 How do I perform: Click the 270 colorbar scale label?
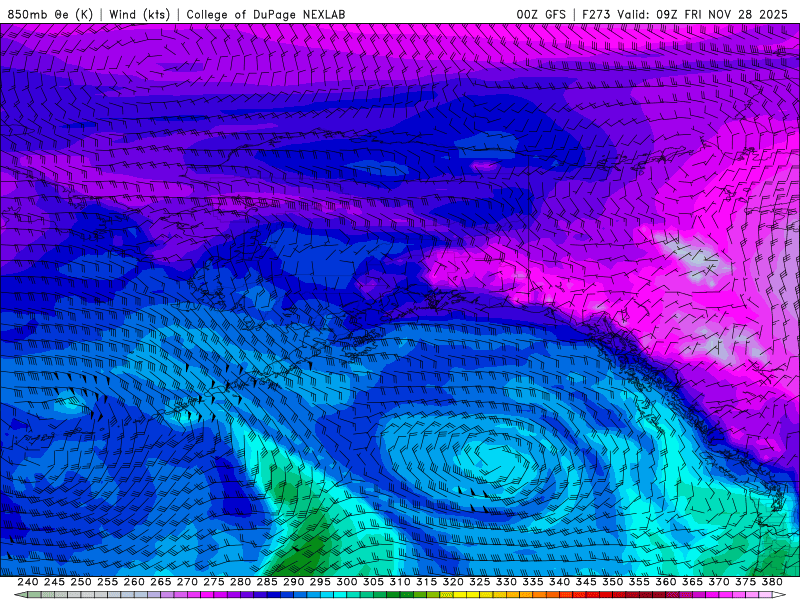(x=187, y=582)
